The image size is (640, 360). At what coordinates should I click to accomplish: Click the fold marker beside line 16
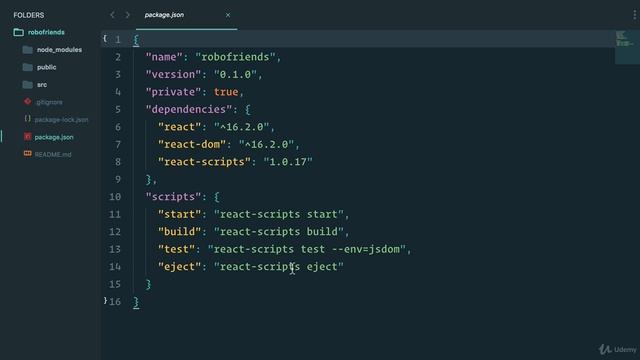click(x=105, y=301)
